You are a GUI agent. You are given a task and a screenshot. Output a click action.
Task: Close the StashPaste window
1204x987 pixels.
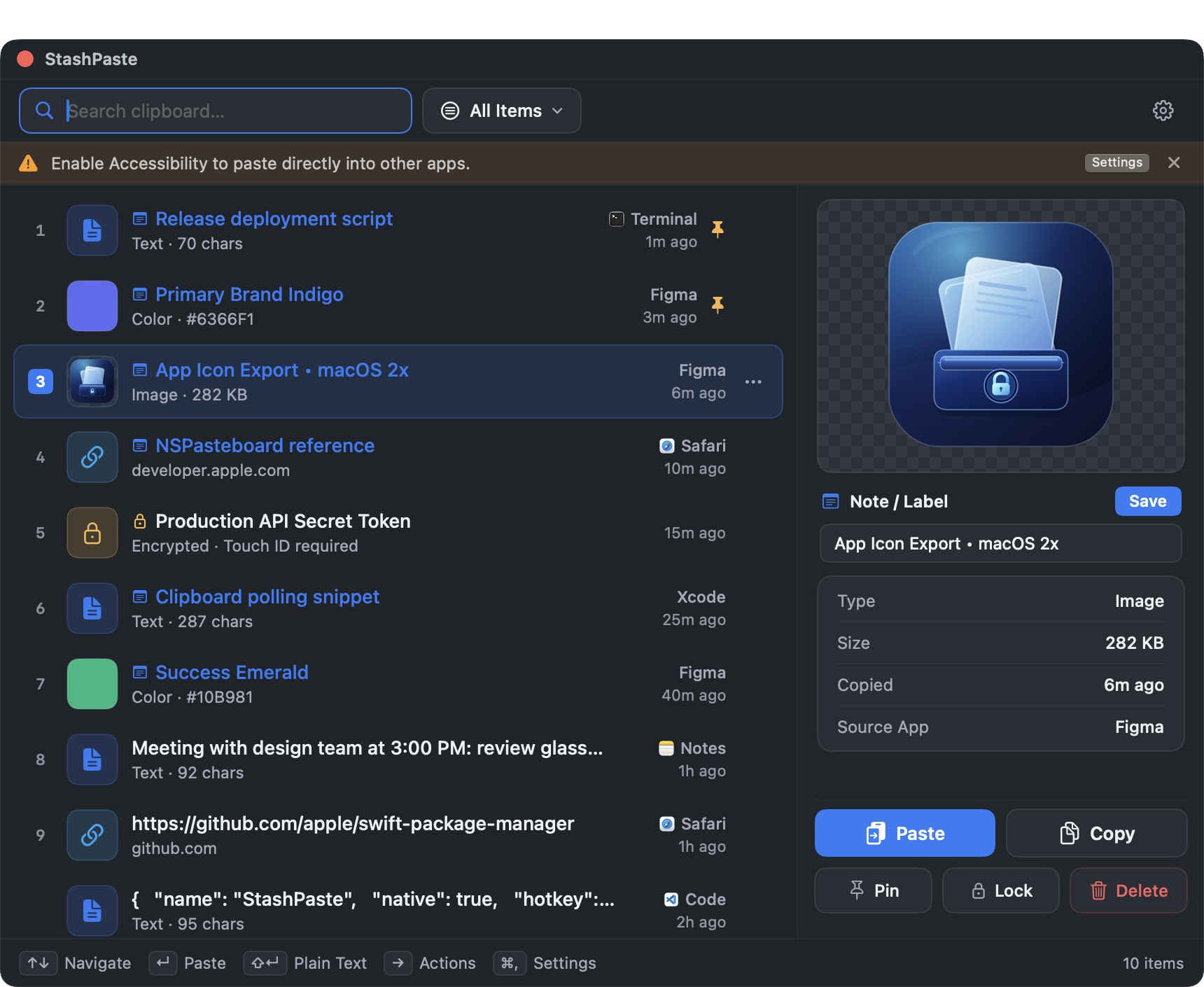25,59
